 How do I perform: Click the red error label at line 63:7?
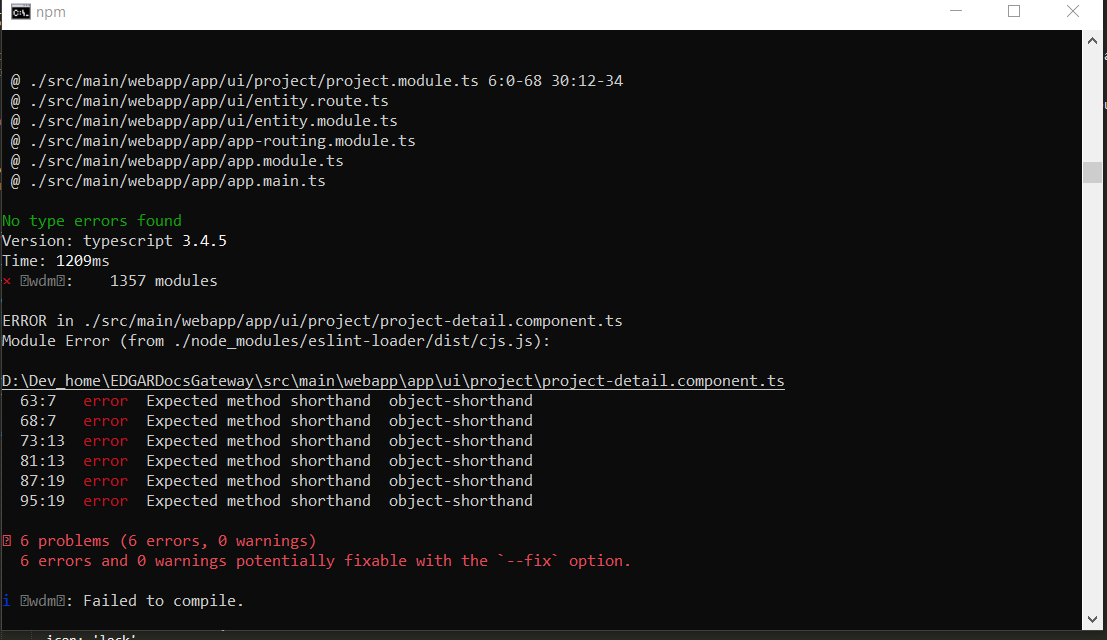(x=105, y=400)
